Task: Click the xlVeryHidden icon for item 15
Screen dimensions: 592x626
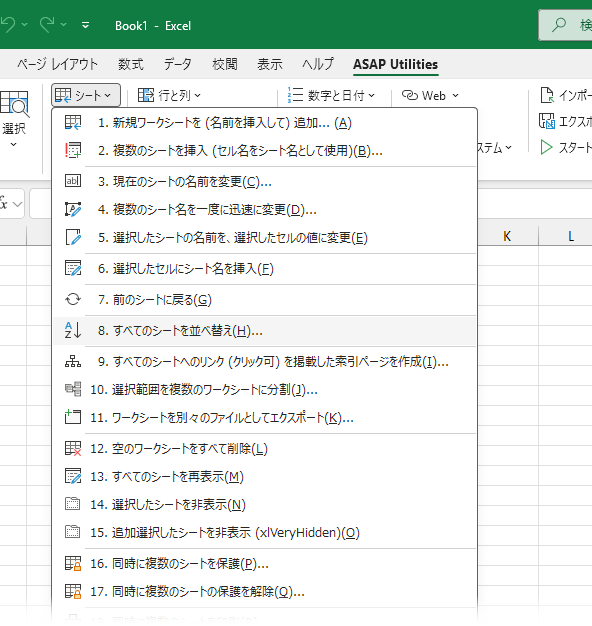Action: point(73,532)
